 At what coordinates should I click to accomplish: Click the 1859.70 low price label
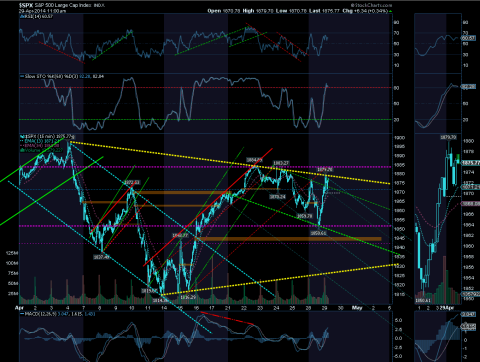(304, 216)
